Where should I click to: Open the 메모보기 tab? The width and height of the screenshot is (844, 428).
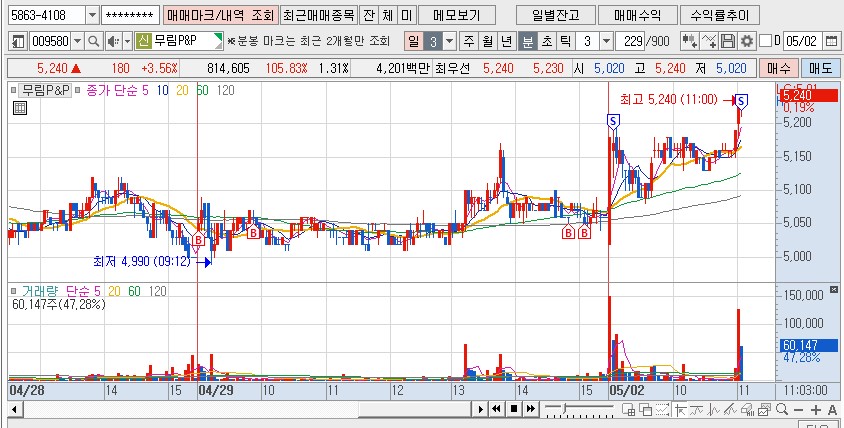457,15
